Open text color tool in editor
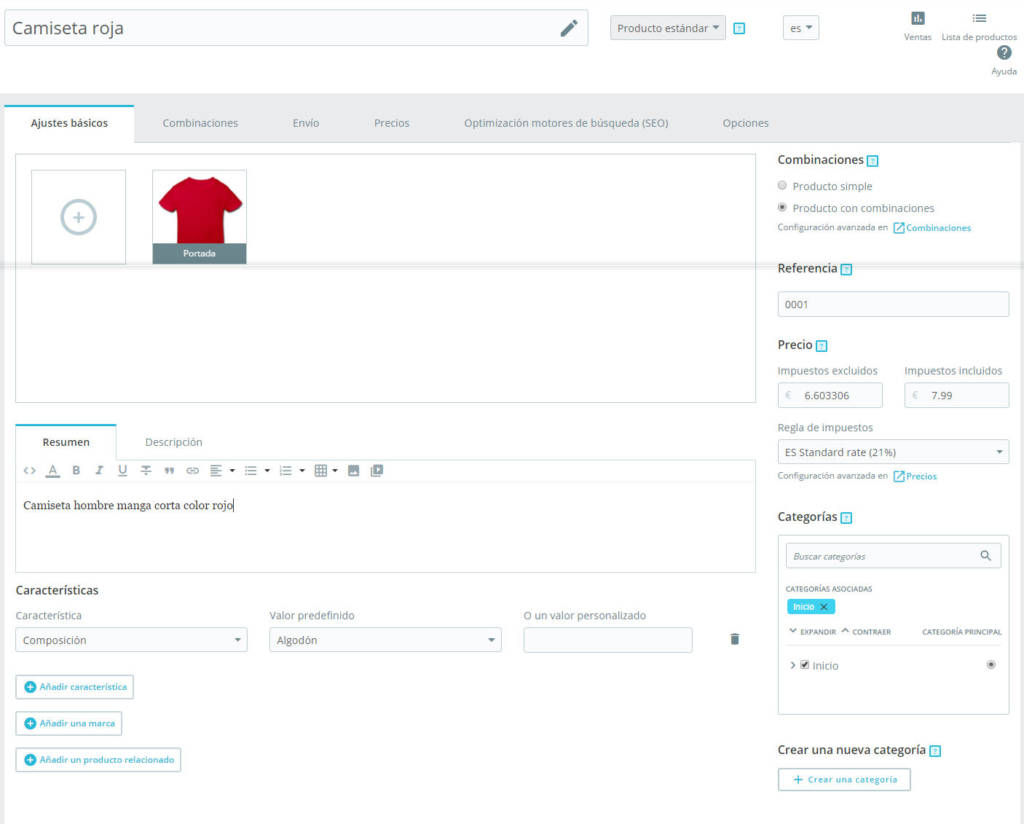1024x824 pixels. [53, 470]
